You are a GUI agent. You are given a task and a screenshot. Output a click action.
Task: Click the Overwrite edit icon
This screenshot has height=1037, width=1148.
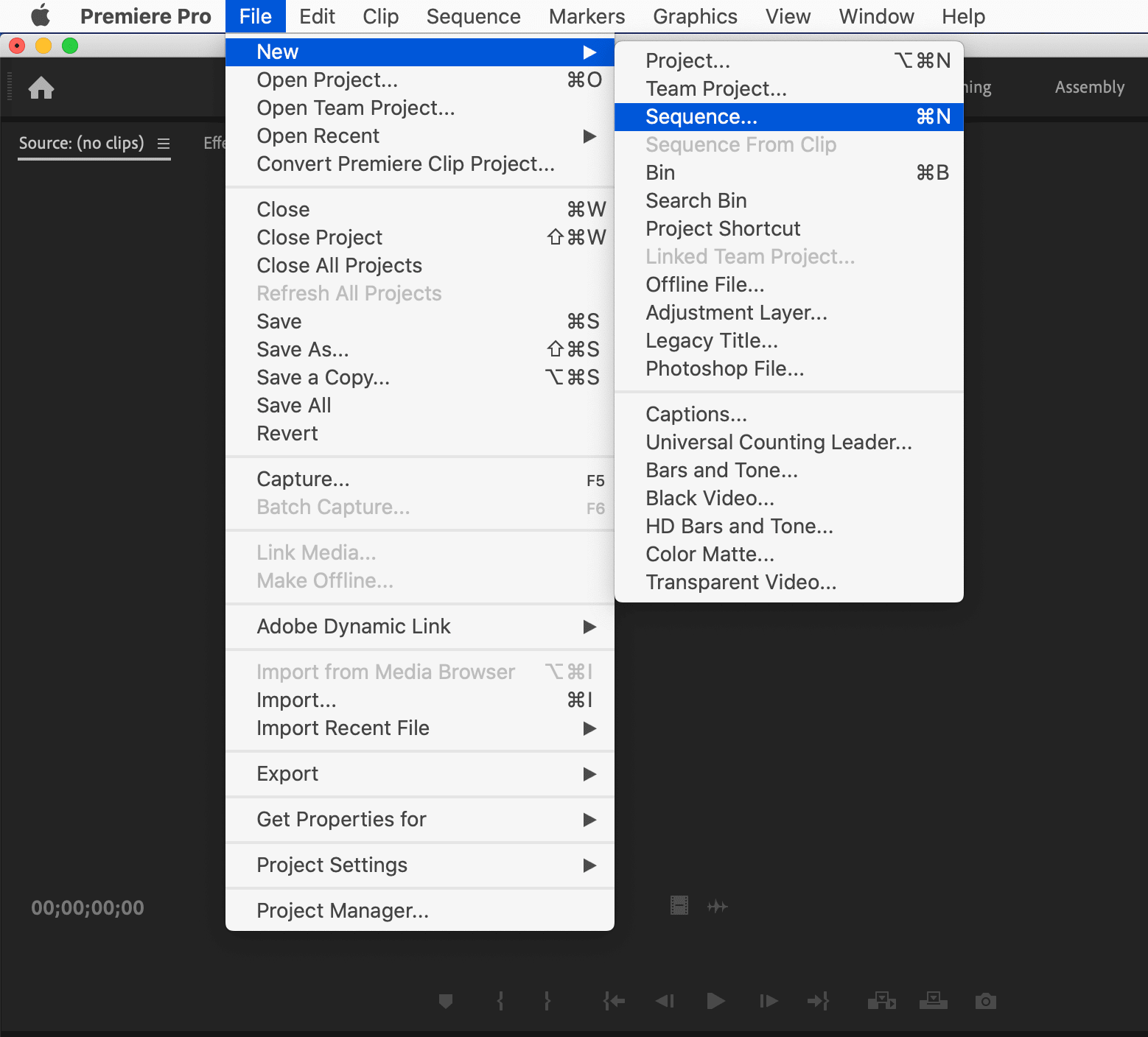tap(934, 1000)
